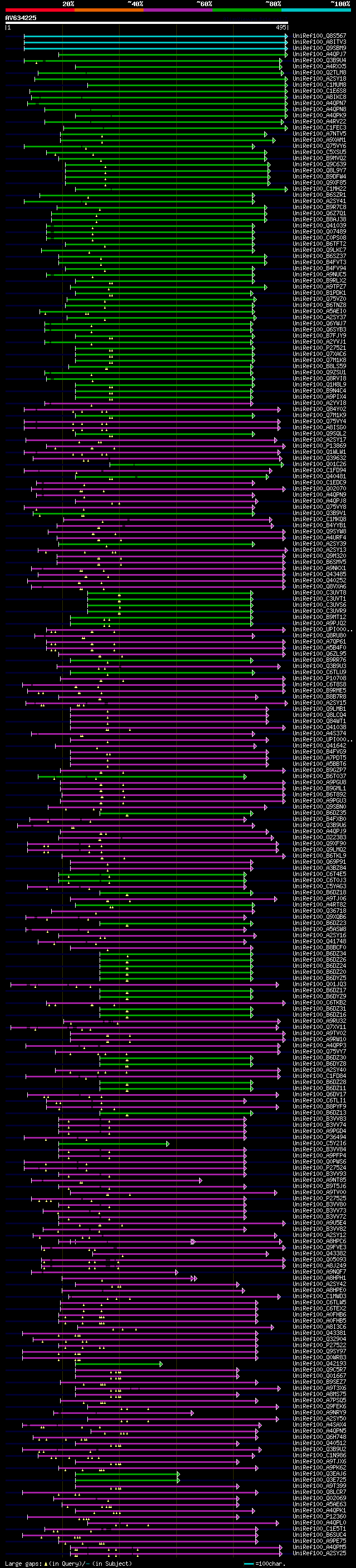This screenshot has width=356, height=1568.
Task: Click the green alignment bar for UniRef100_C1MH22
Action: coord(181,189)
